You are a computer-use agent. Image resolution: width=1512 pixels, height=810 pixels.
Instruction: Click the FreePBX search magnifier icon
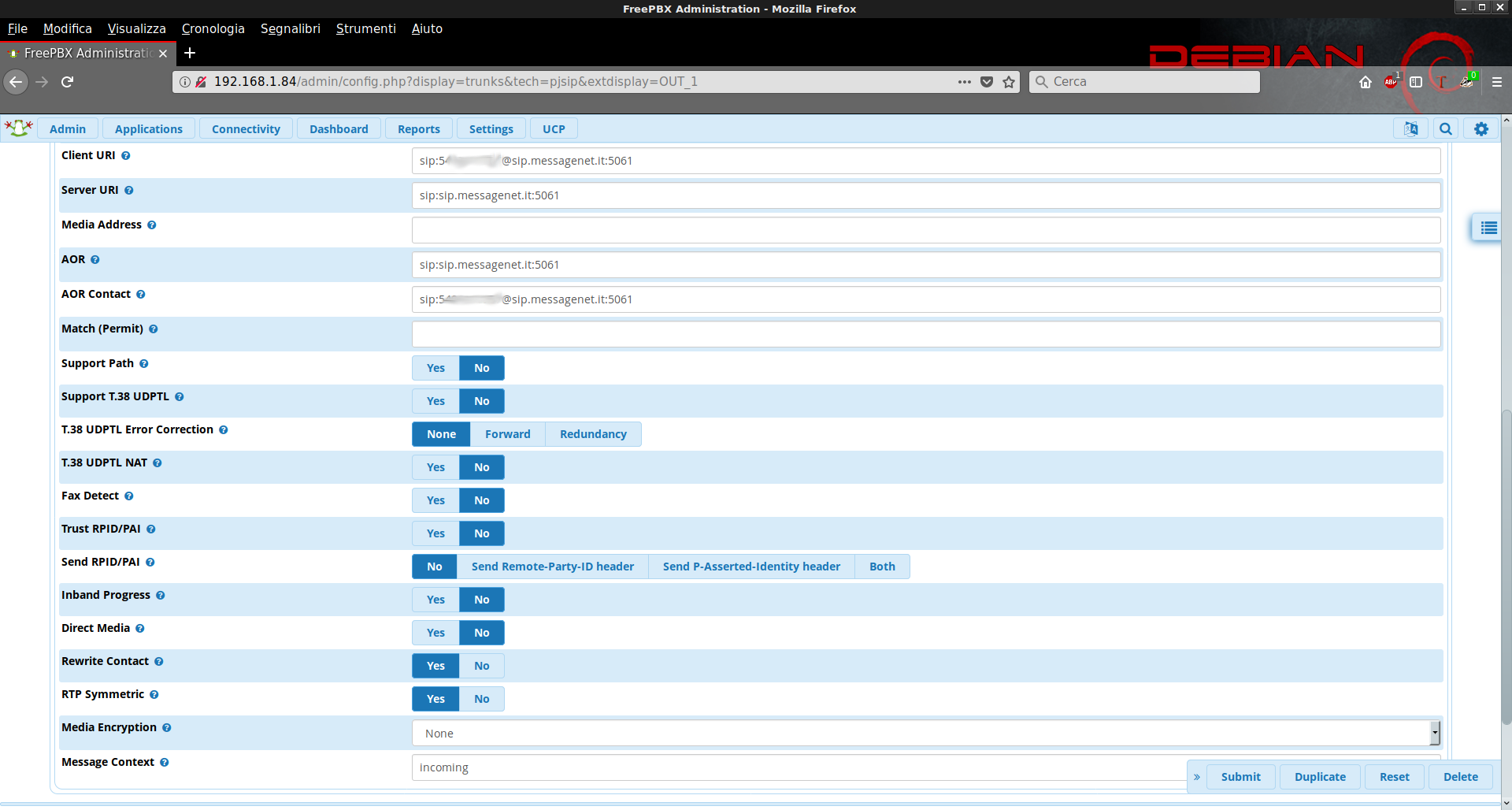click(1446, 128)
